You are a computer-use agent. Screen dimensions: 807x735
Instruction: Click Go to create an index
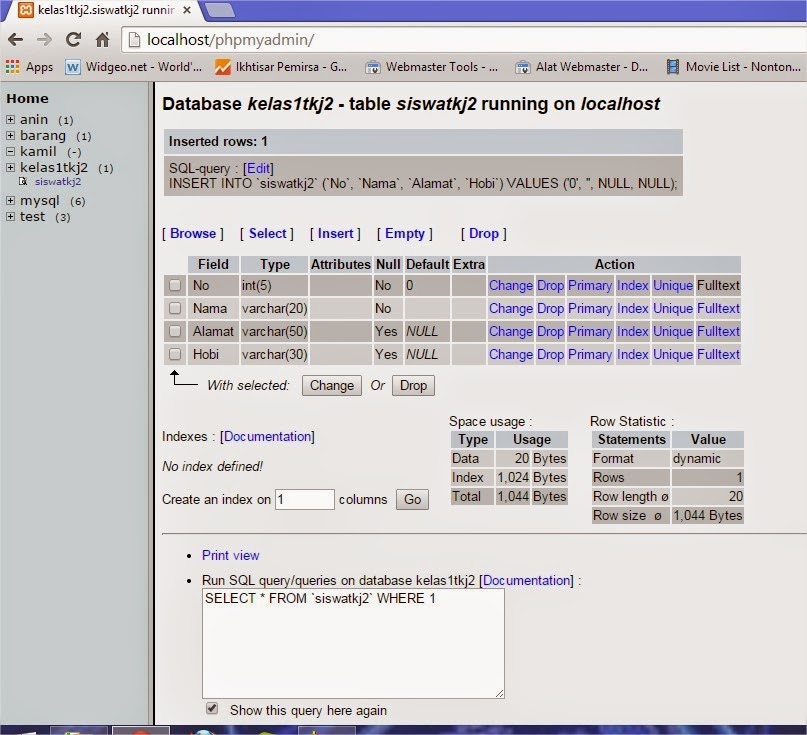(412, 499)
